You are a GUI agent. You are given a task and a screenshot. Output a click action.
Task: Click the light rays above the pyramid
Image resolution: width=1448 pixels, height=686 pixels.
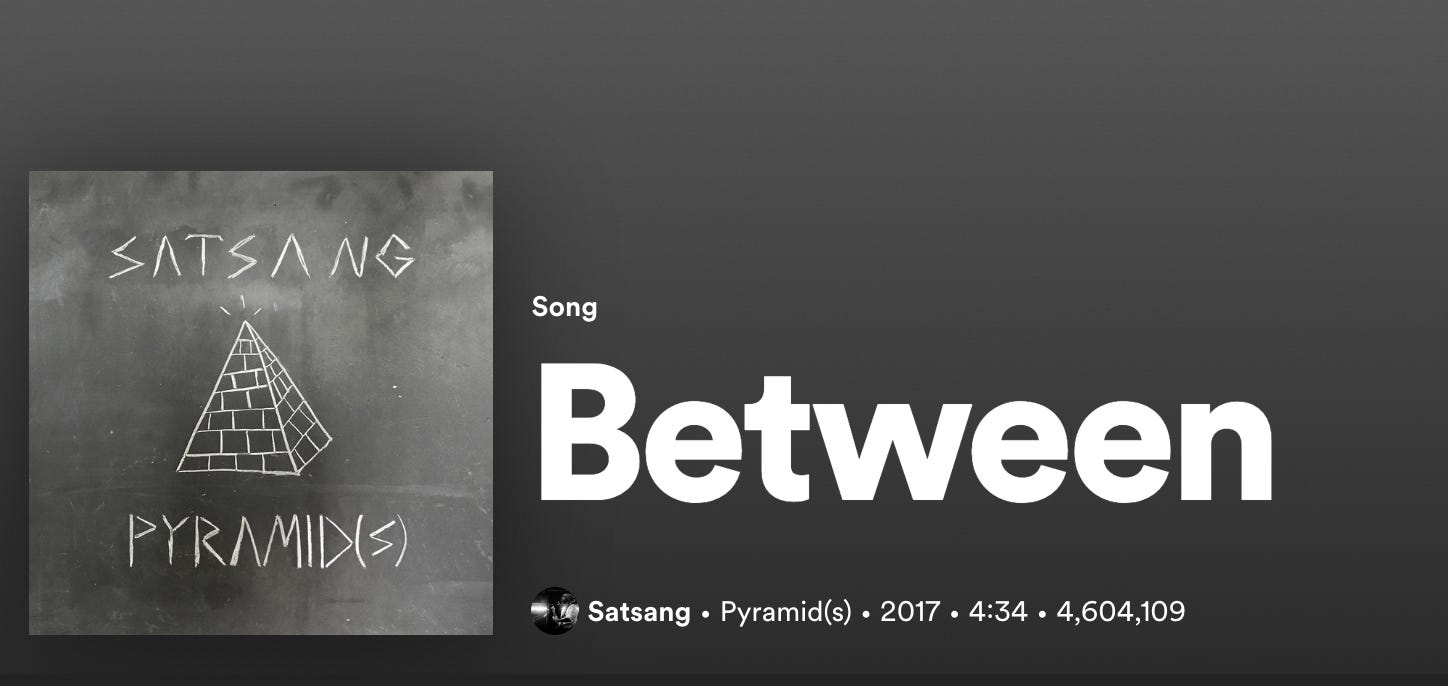pyautogui.click(x=242, y=304)
